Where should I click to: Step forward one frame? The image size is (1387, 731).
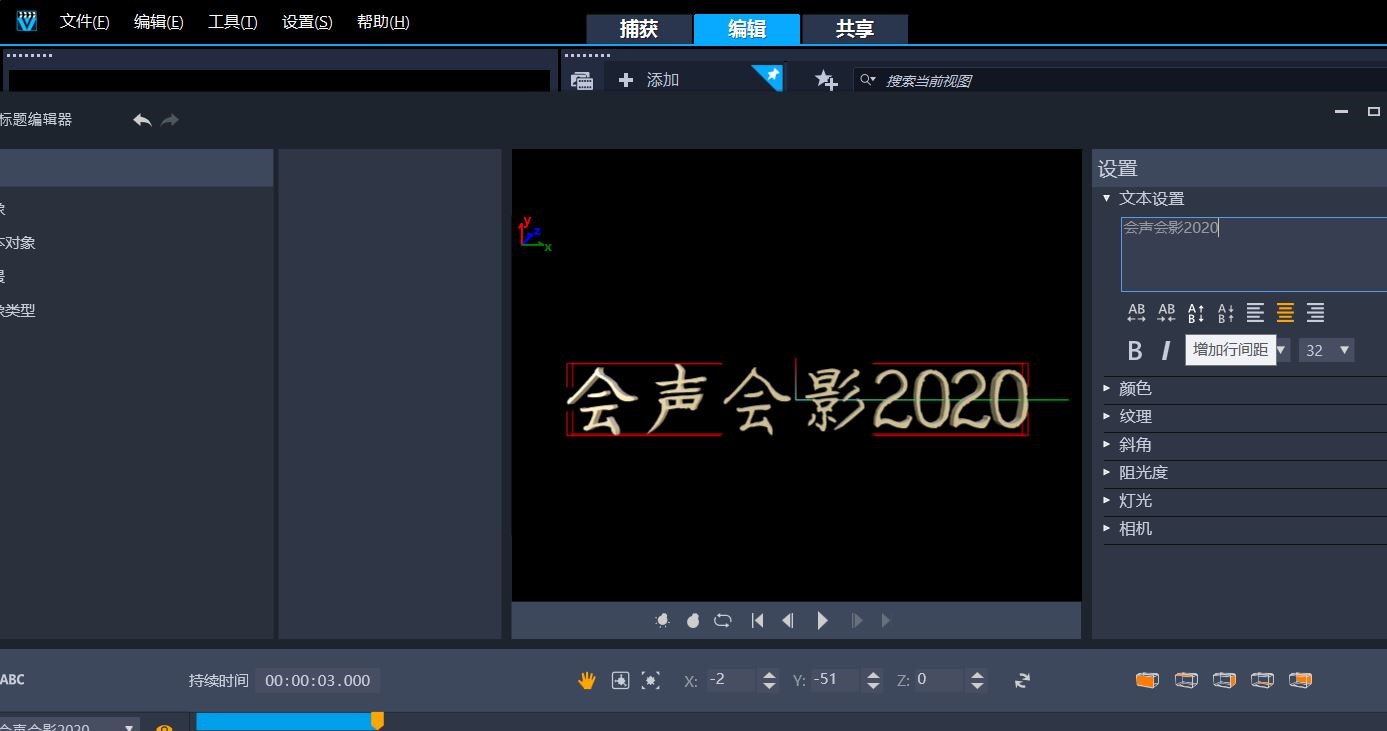click(857, 621)
